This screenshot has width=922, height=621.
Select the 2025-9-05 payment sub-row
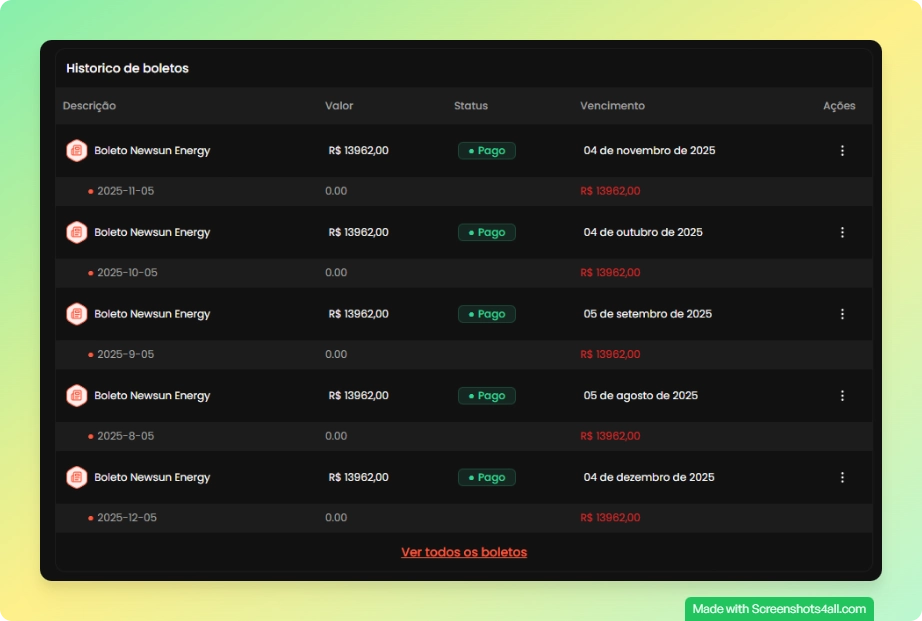tap(125, 355)
